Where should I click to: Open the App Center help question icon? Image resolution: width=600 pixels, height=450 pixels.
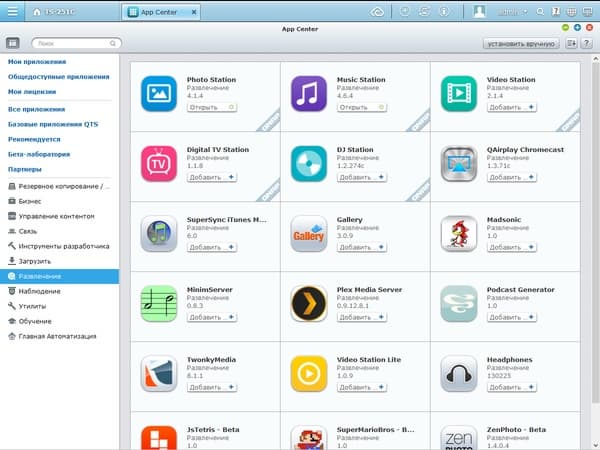(x=587, y=43)
